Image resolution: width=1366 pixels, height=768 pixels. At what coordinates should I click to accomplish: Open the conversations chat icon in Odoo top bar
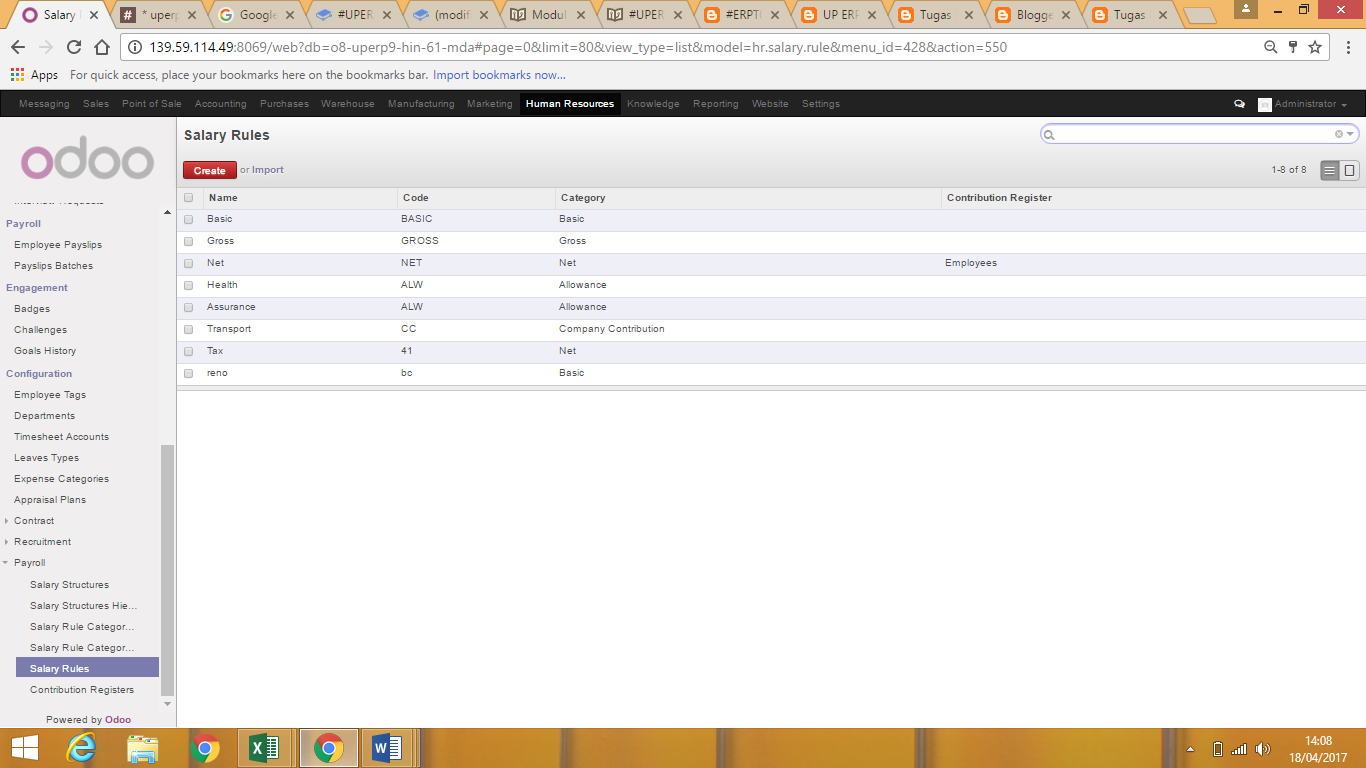[x=1240, y=104]
